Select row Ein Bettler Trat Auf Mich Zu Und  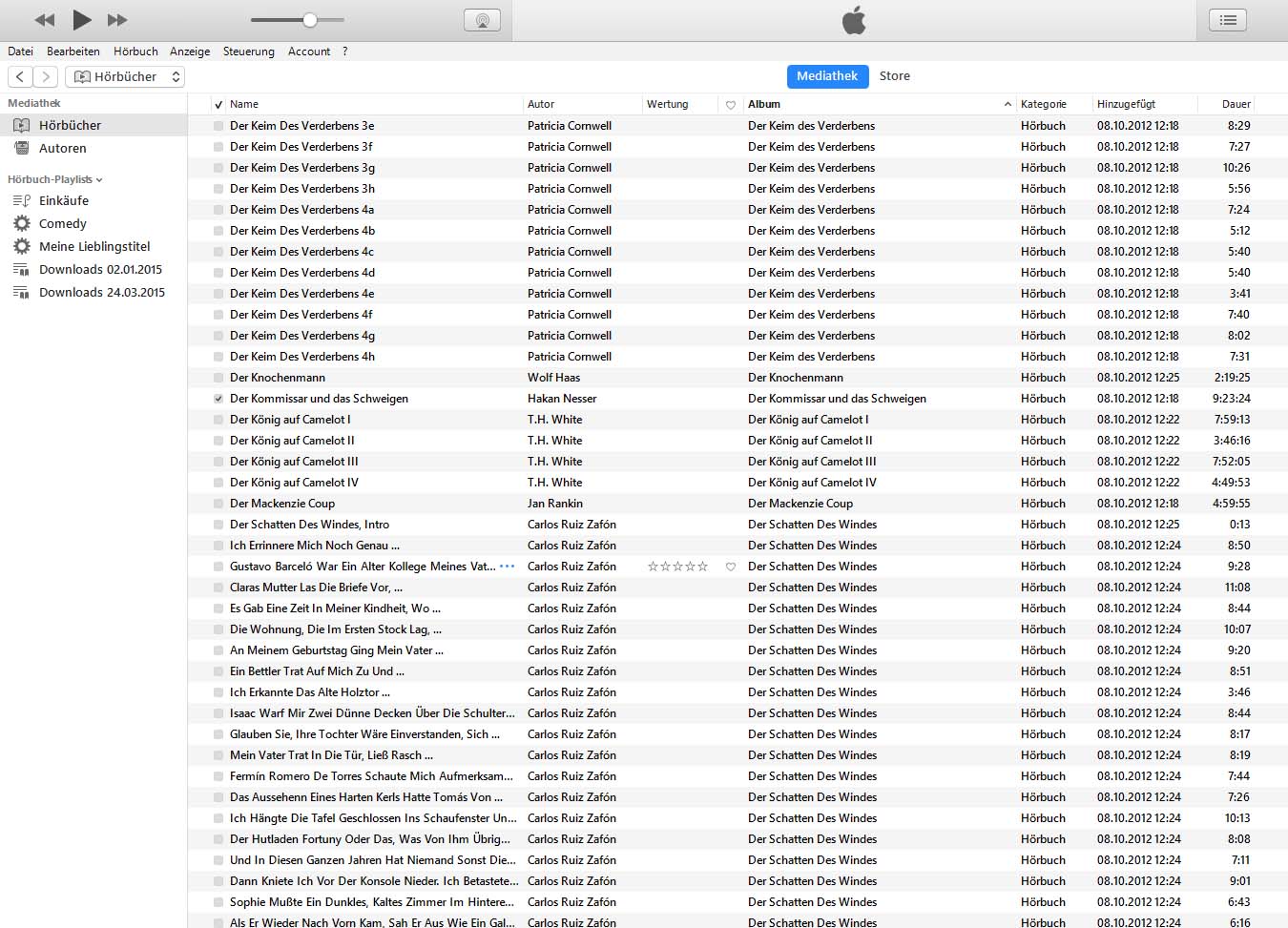point(737,671)
